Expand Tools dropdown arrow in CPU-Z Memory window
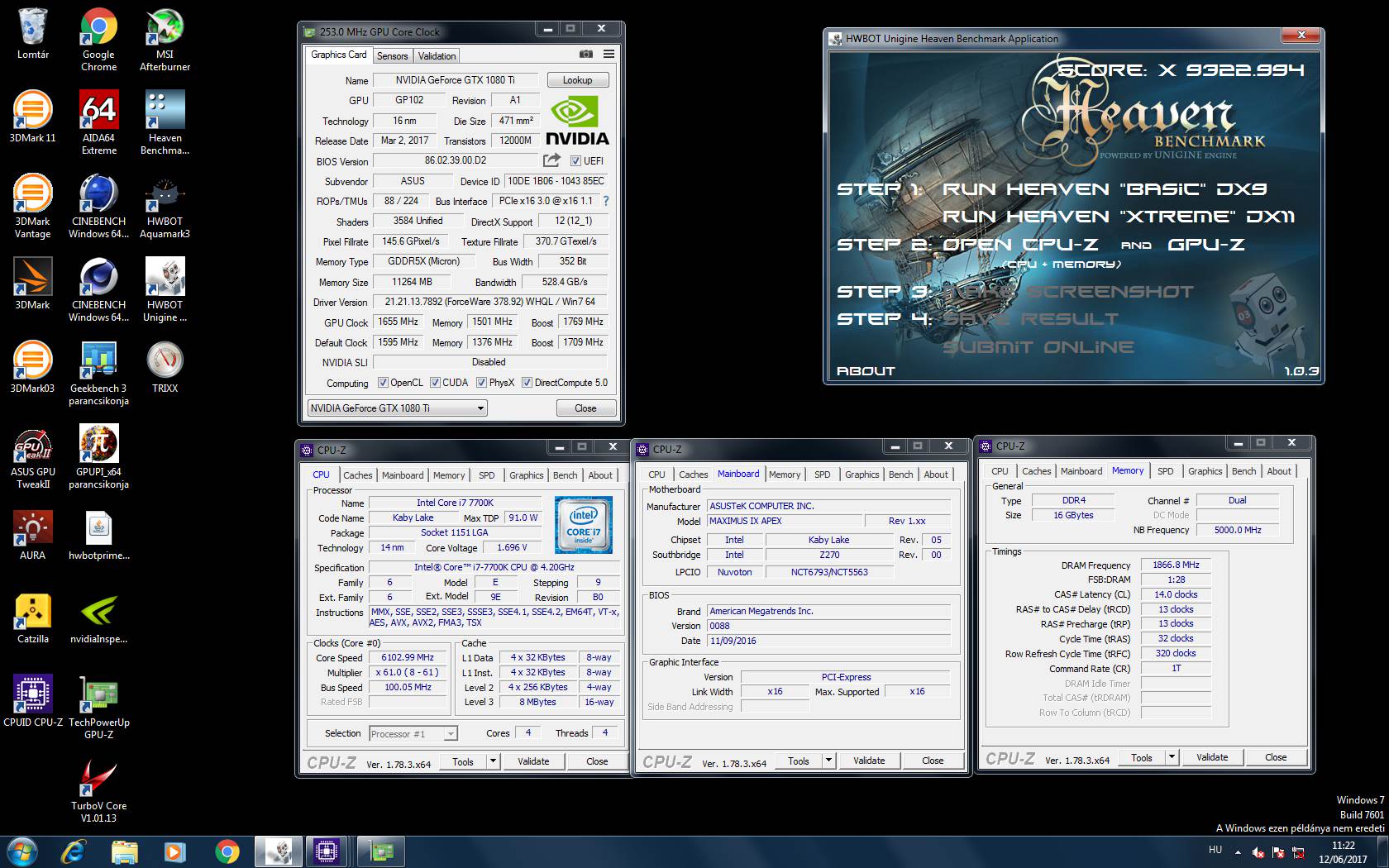The height and width of the screenshot is (868, 1389). point(1172,757)
